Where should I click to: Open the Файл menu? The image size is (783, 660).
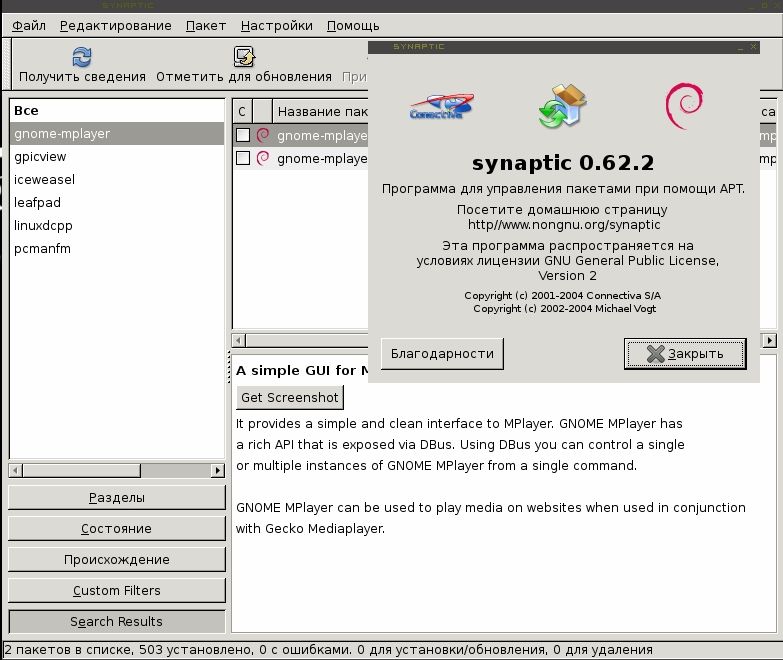click(29, 25)
